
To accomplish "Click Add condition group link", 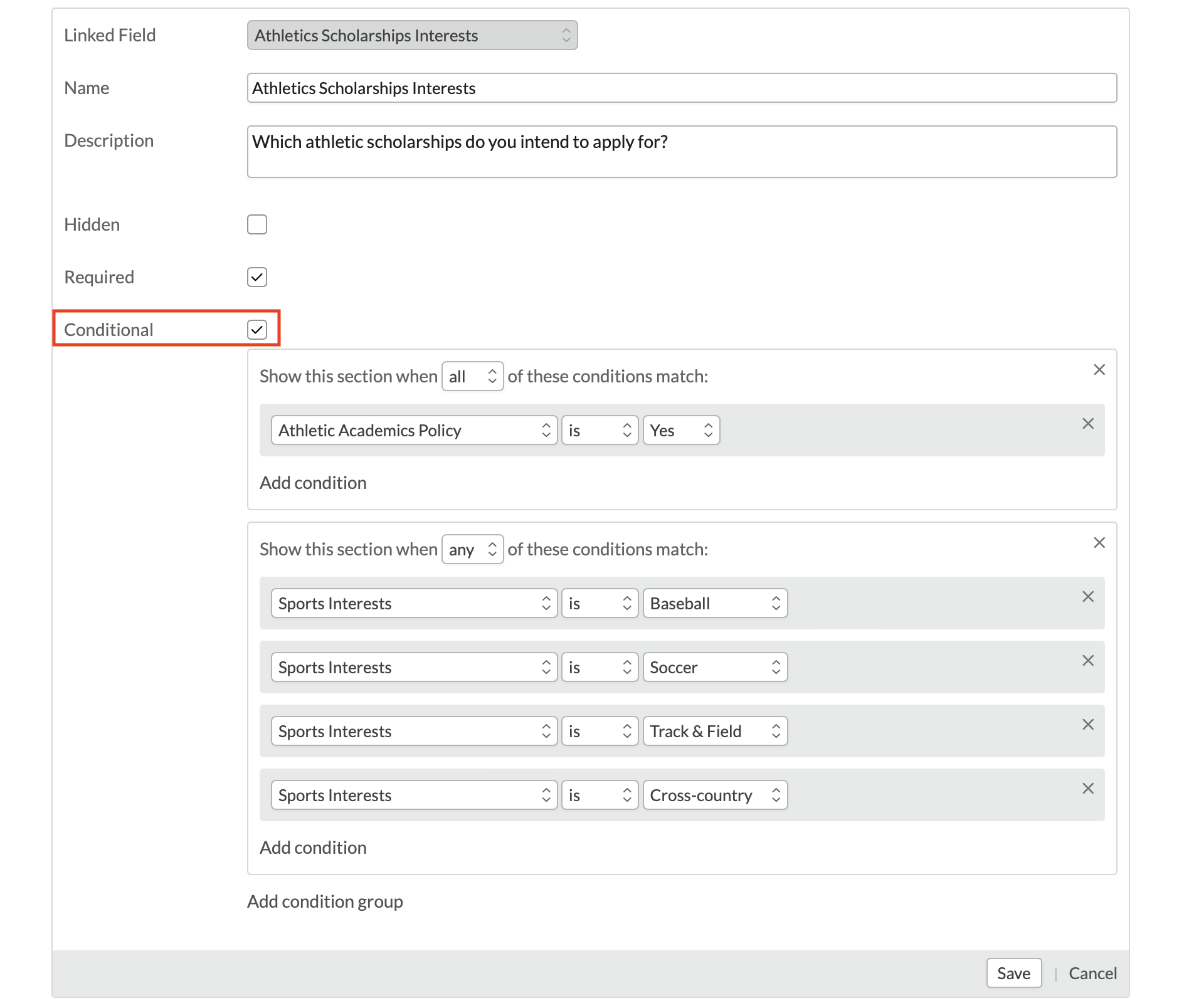I will point(325,901).
